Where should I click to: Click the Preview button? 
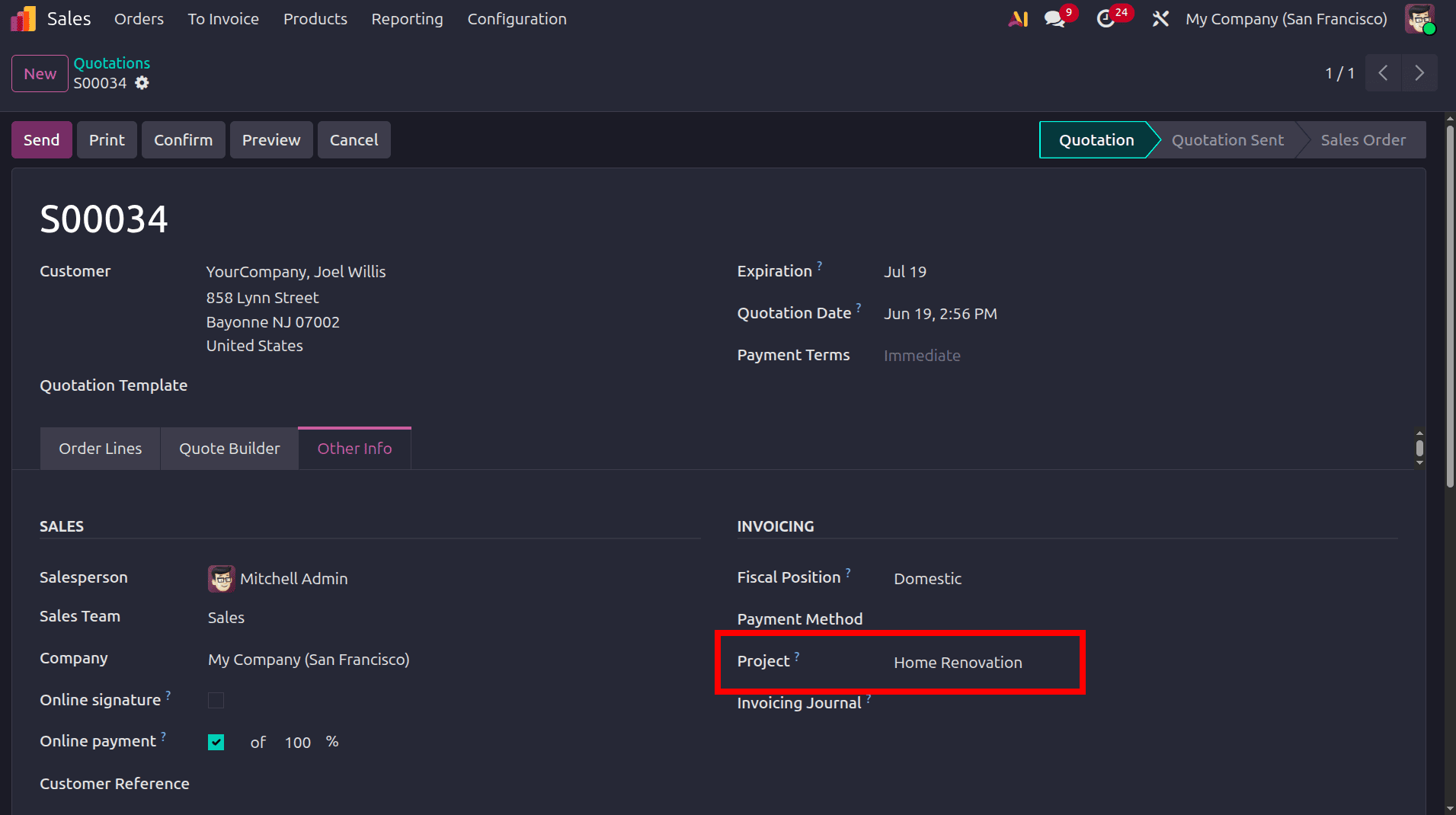[x=271, y=140]
